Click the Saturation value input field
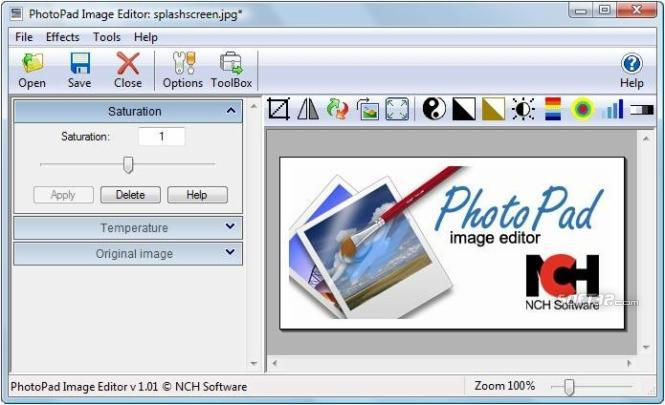The height and width of the screenshot is (405, 665). click(x=161, y=137)
